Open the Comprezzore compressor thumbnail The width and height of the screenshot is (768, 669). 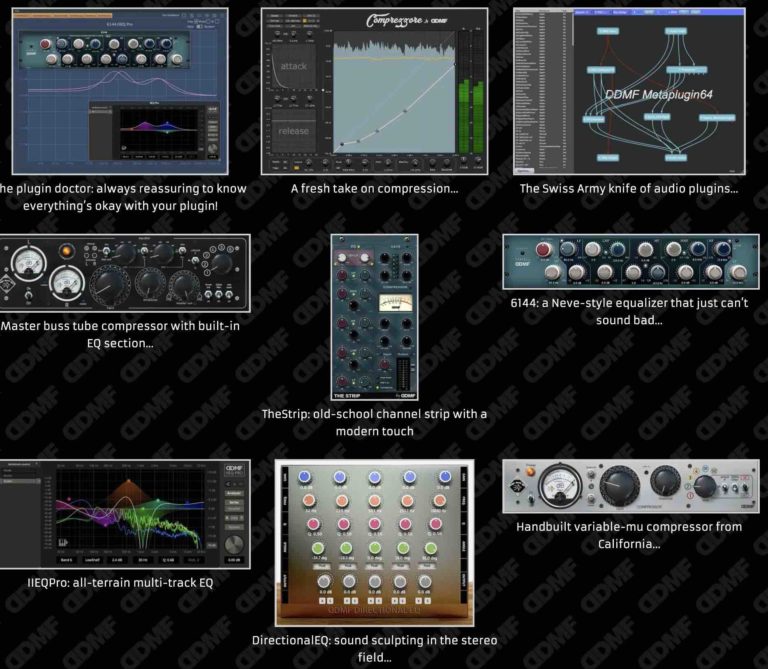pos(374,91)
